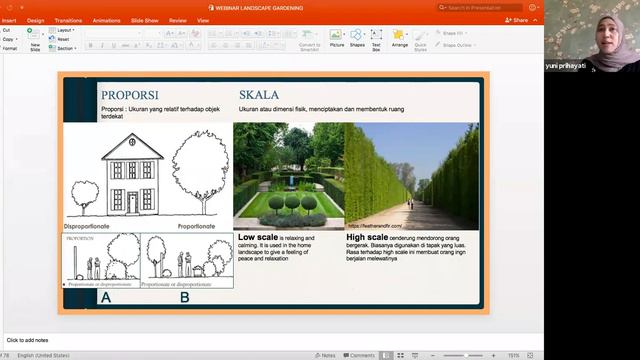This screenshot has width=640, height=360.
Task: Click the Cut command
Action: (x=7, y=30)
